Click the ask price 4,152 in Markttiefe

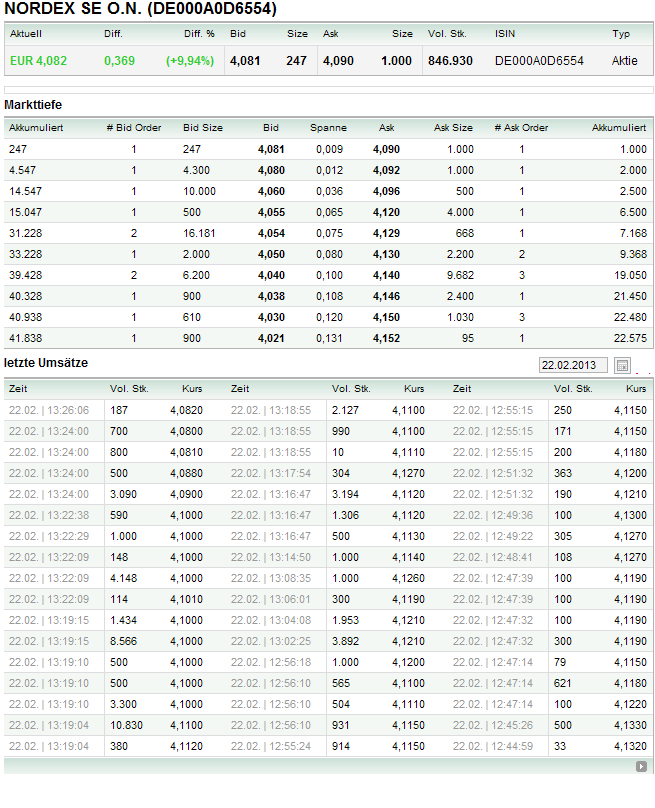pos(386,338)
